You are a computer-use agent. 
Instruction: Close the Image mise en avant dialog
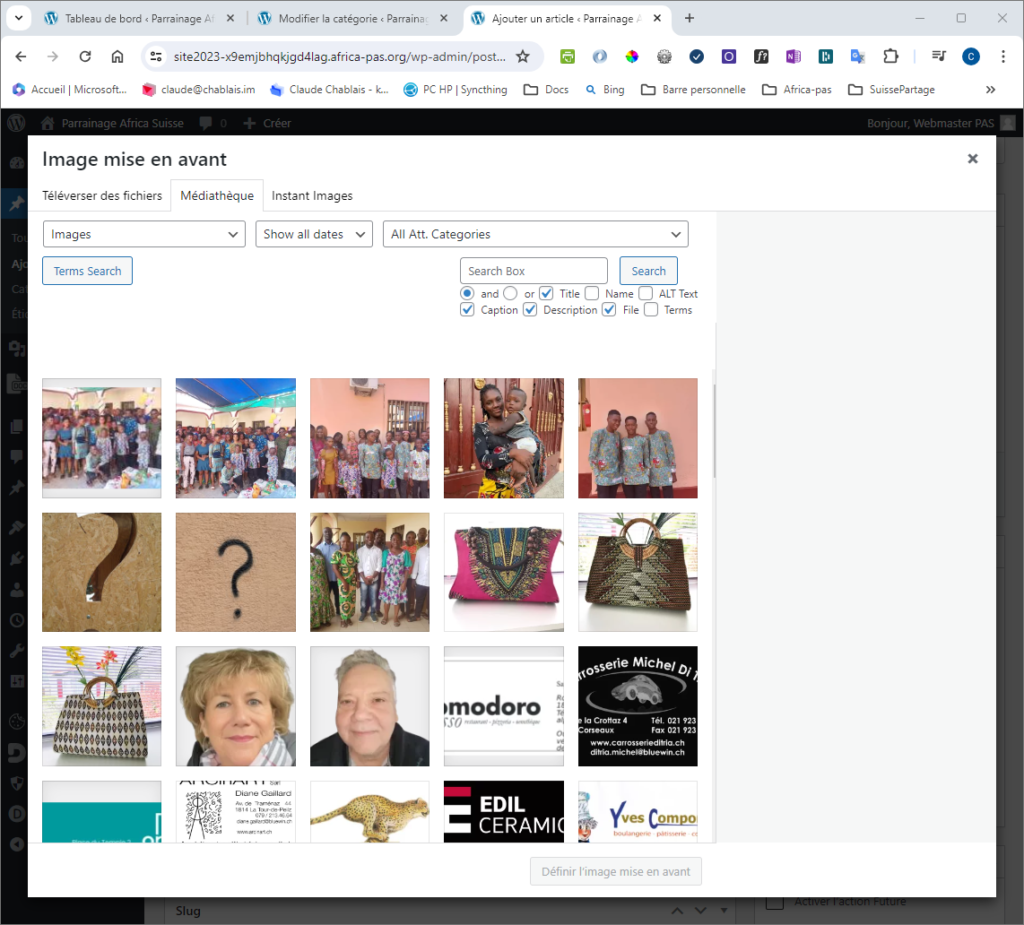click(x=972, y=159)
